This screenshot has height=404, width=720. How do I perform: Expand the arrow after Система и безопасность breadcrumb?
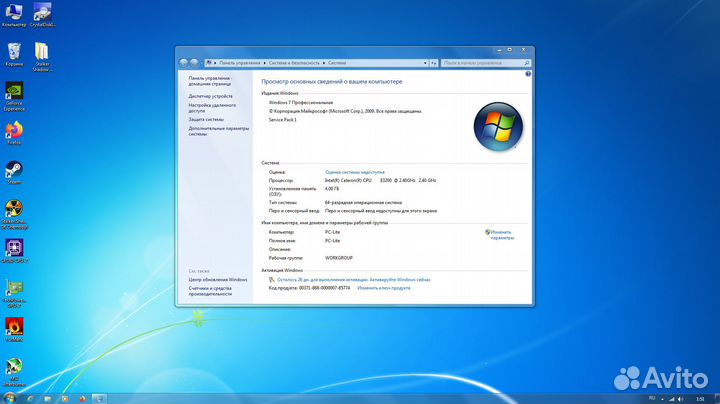324,63
